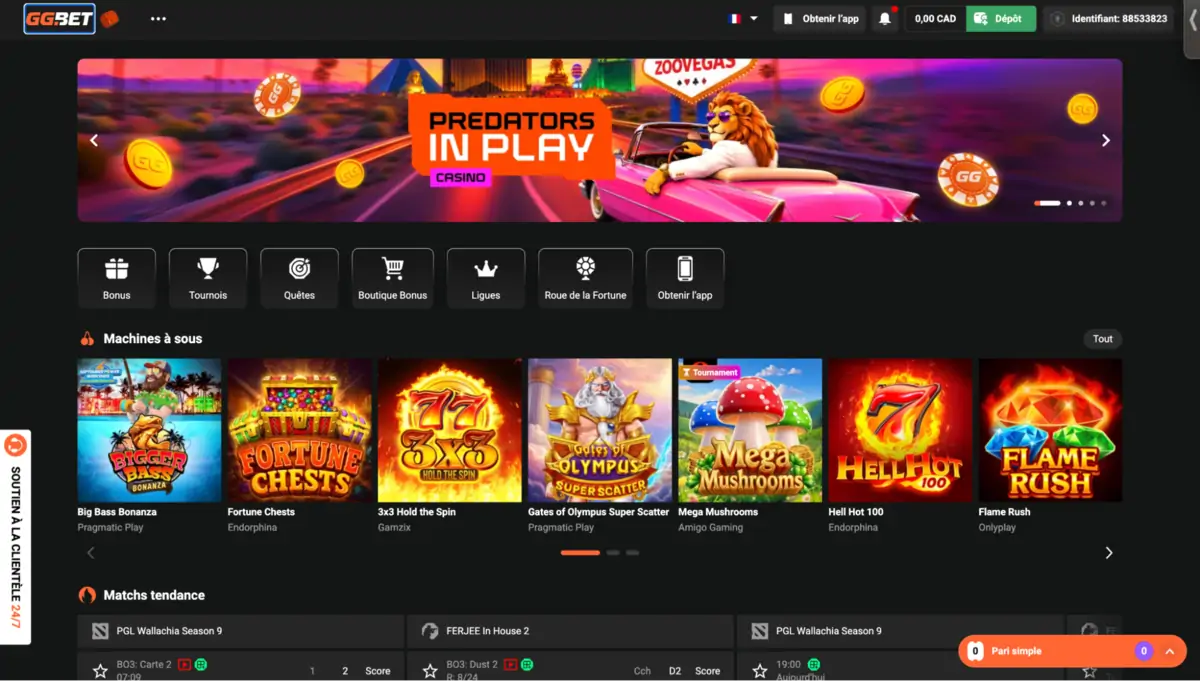1200x681 pixels.
Task: Select the third slots carousel indicator
Action: [x=632, y=552]
